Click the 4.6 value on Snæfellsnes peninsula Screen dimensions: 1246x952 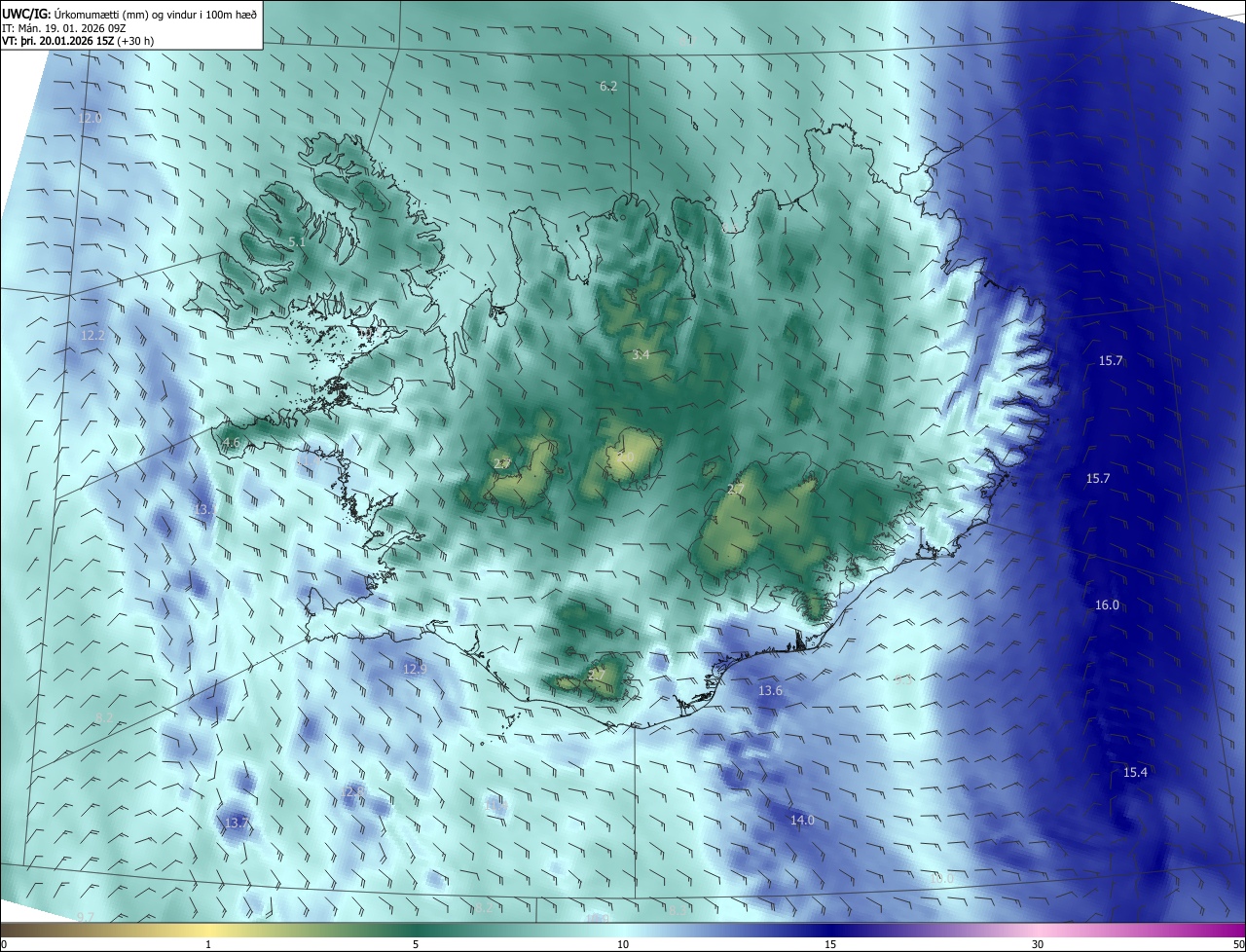click(x=231, y=443)
